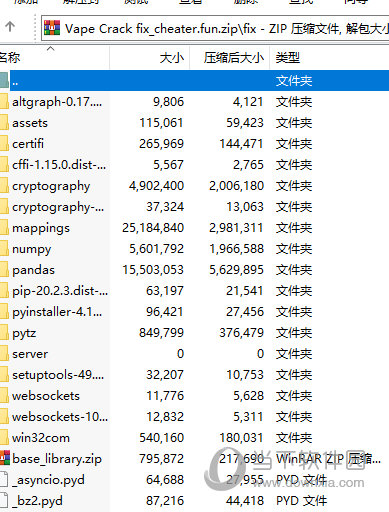Viewport: 389px width, 512px height.
Task: Select the server folder
Action: (x=30, y=354)
